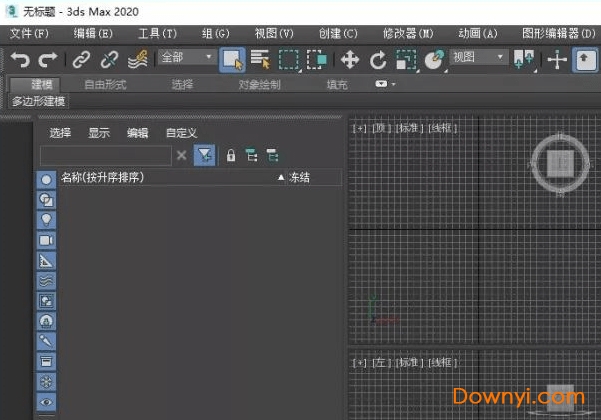Open the Select by Name list tool
601x420 pixels.
(260, 59)
